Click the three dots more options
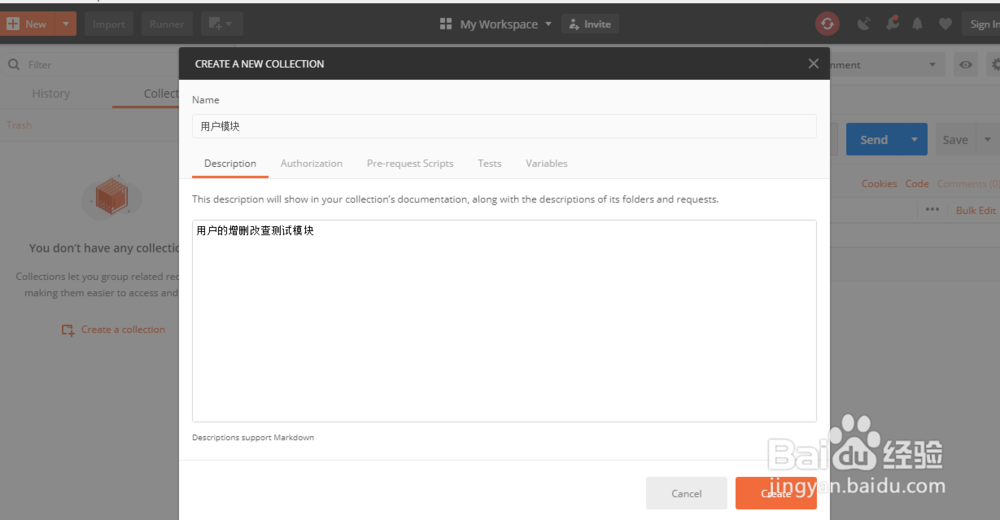The height and width of the screenshot is (520, 1000). (932, 209)
